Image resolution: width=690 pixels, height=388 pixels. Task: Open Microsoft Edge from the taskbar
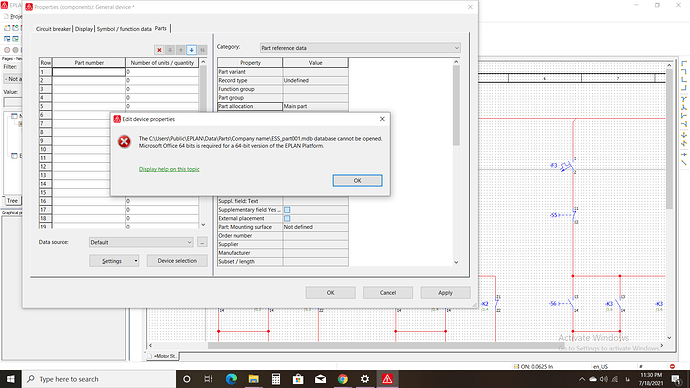[231, 379]
